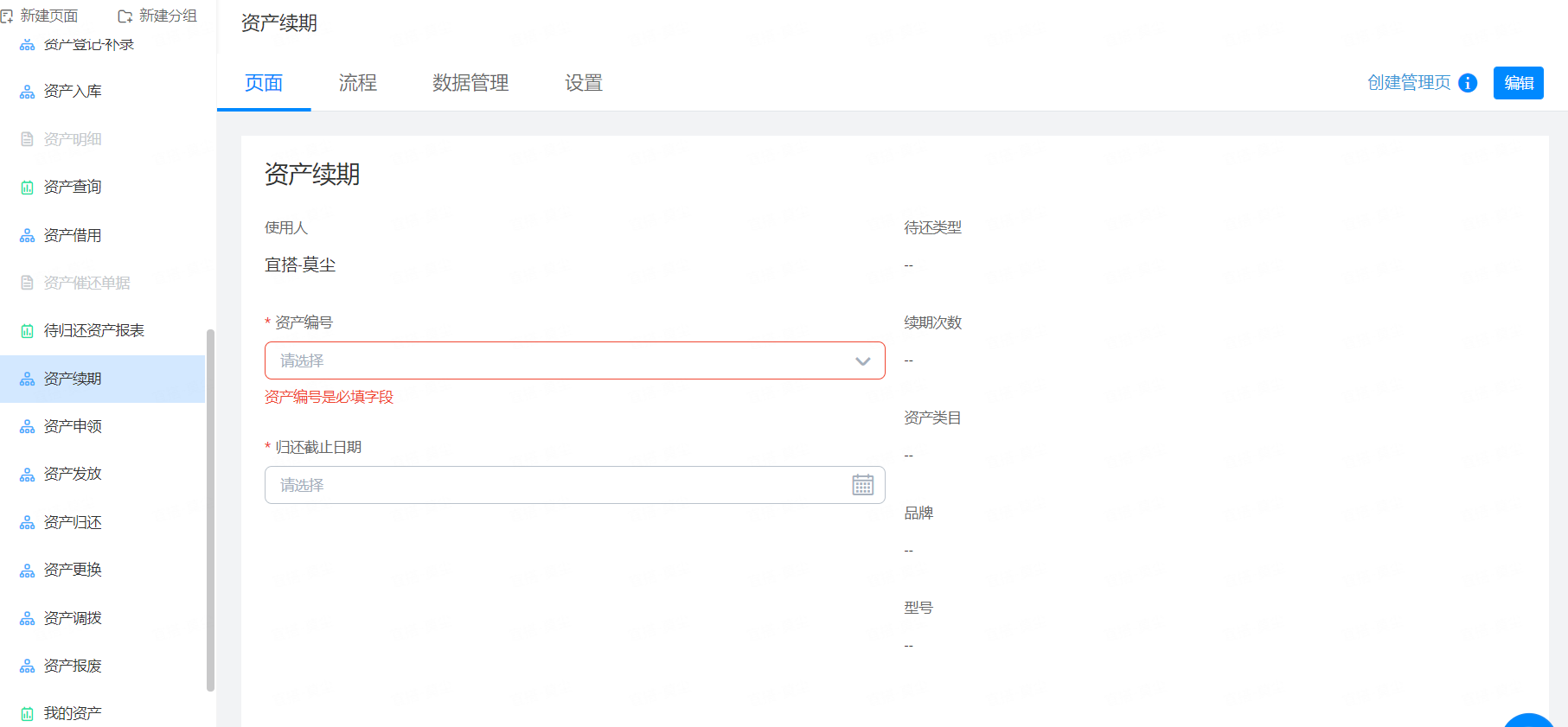Open the calendar icon for 归还截止日期
The width and height of the screenshot is (1568, 727).
(x=862, y=485)
